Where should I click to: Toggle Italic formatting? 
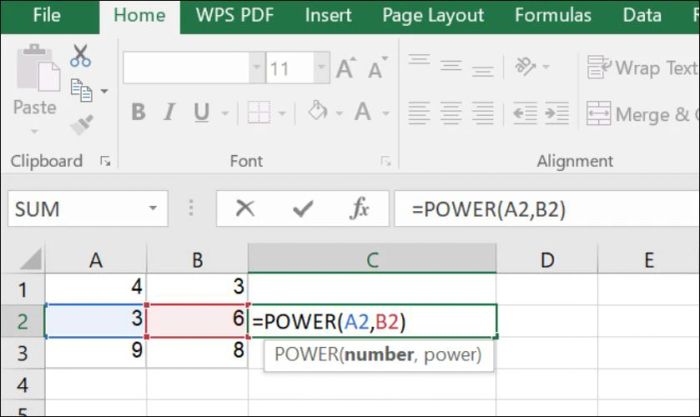(x=170, y=112)
